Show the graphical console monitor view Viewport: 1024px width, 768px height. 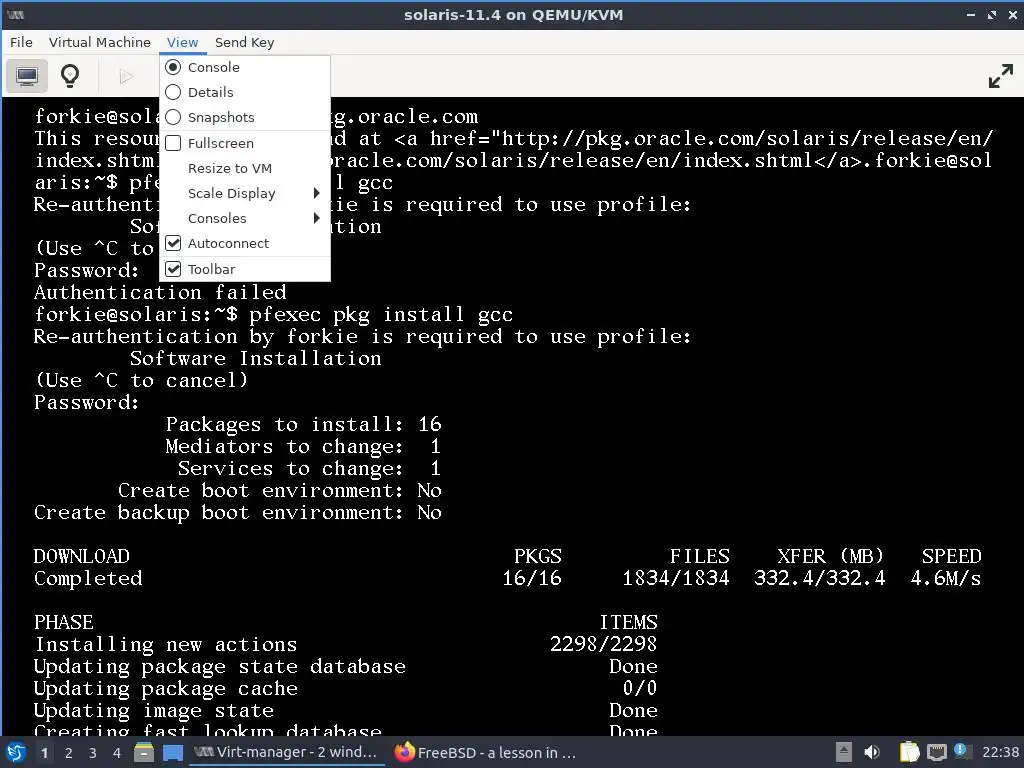[27, 76]
